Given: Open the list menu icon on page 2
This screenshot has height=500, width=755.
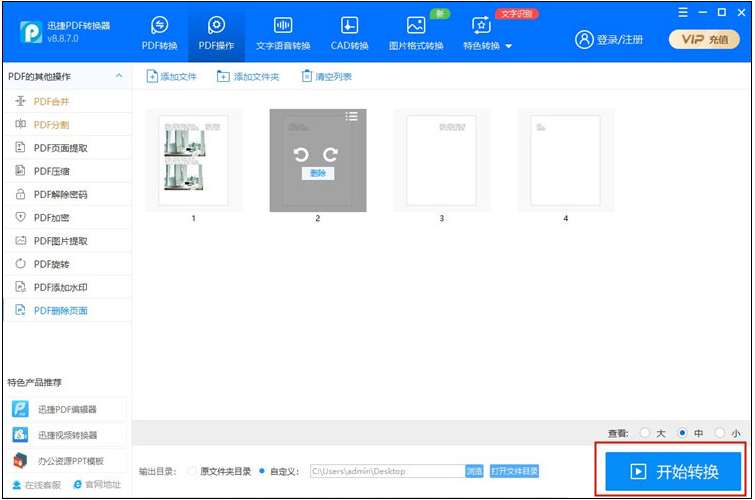Looking at the screenshot, I should coord(352,117).
